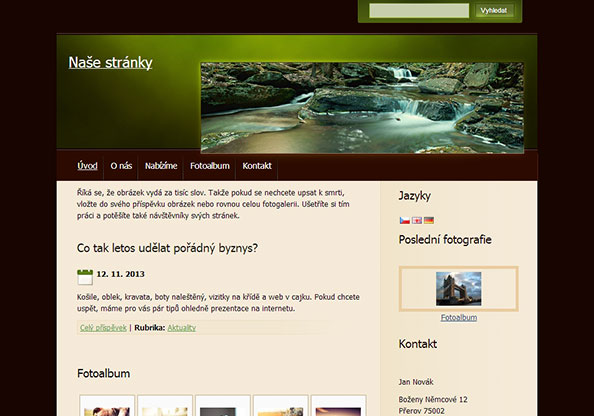Click the Jazyky sidebar heading
The height and width of the screenshot is (416, 594).
pyautogui.click(x=414, y=196)
